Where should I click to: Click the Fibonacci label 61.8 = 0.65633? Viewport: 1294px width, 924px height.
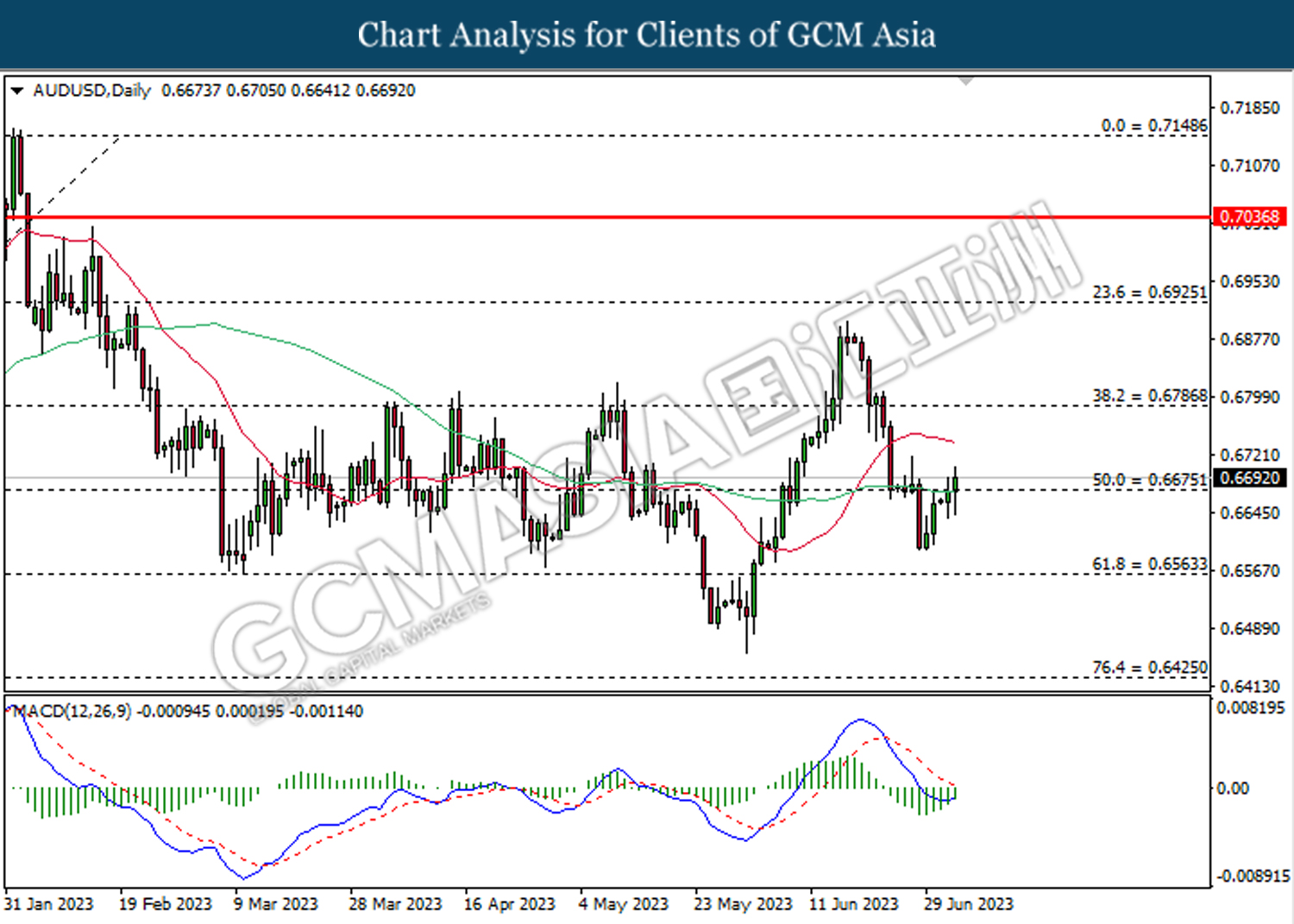pos(1150,564)
